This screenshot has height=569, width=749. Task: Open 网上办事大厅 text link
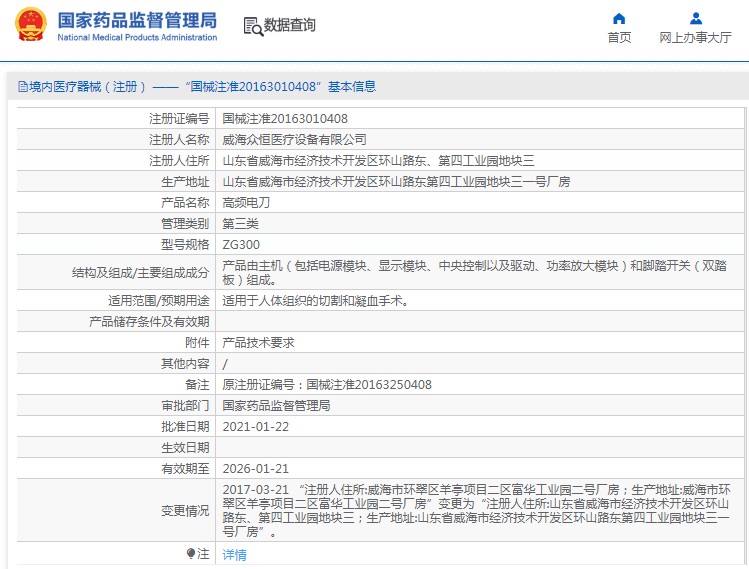[x=695, y=38]
